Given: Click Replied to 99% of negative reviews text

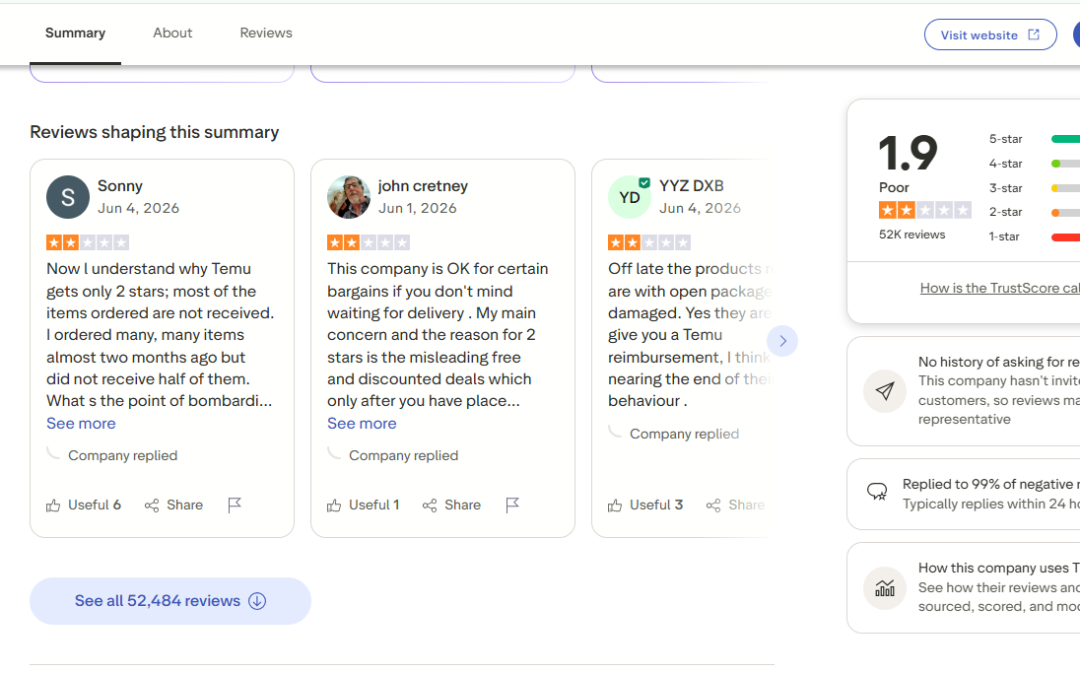Looking at the screenshot, I should pos(991,485).
